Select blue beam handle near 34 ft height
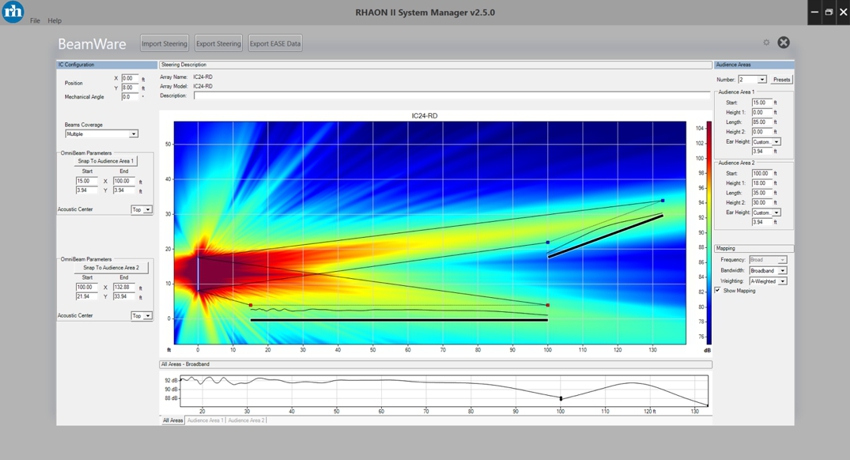Screen dimensions: 850x460 tap(662, 200)
